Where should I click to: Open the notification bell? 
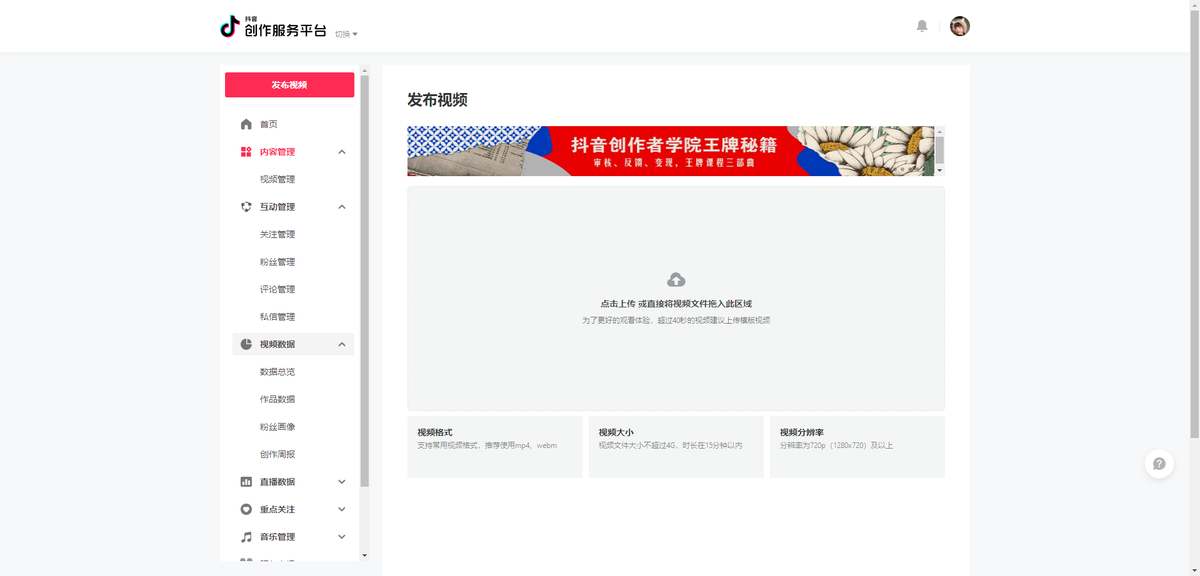(922, 26)
